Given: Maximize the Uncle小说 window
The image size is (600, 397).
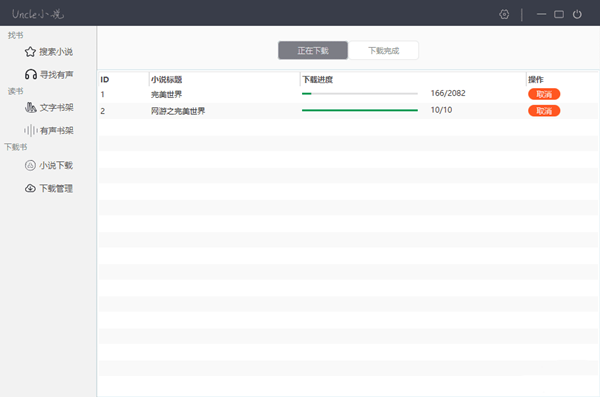Looking at the screenshot, I should coord(559,15).
